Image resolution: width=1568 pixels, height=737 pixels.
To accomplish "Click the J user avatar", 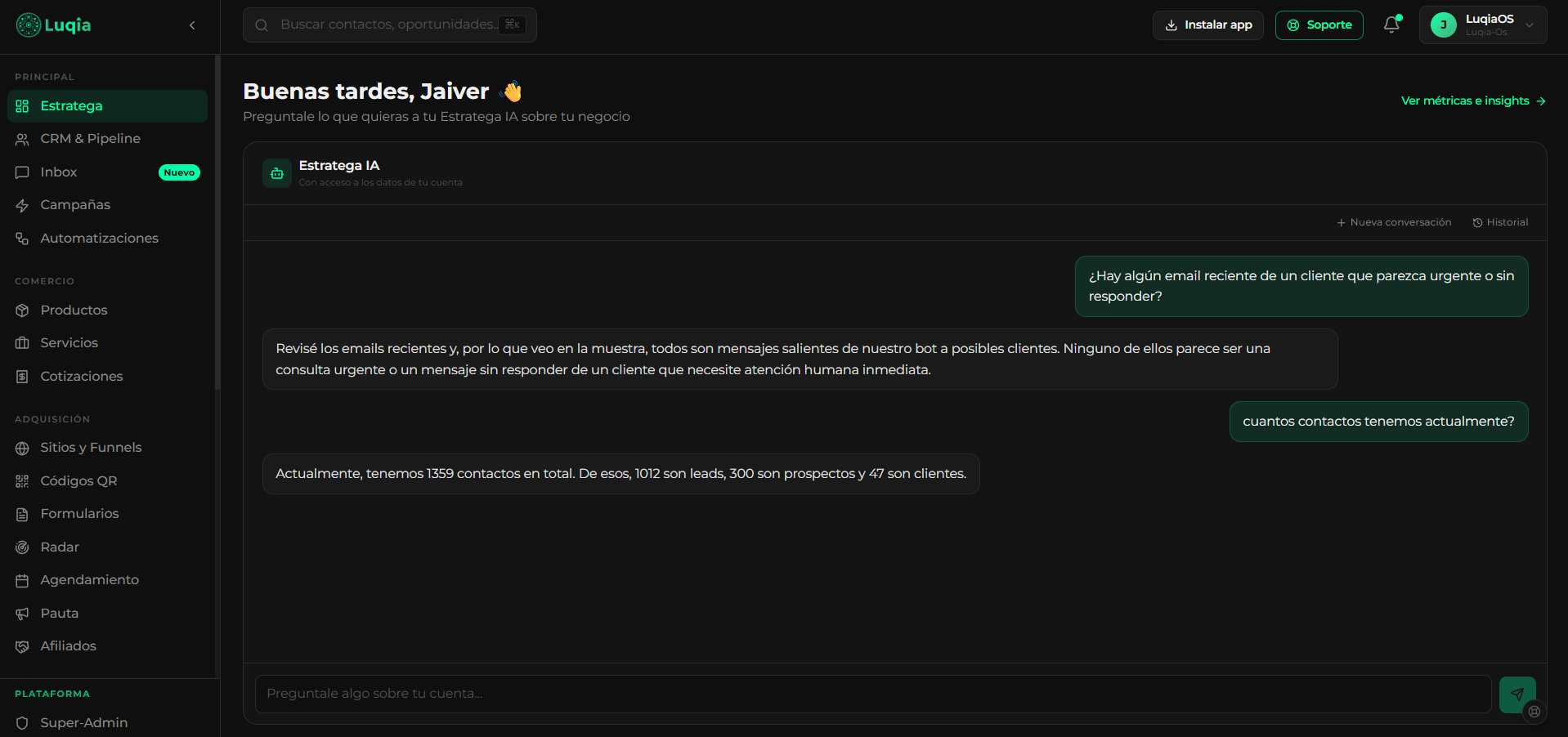I will tap(1443, 25).
